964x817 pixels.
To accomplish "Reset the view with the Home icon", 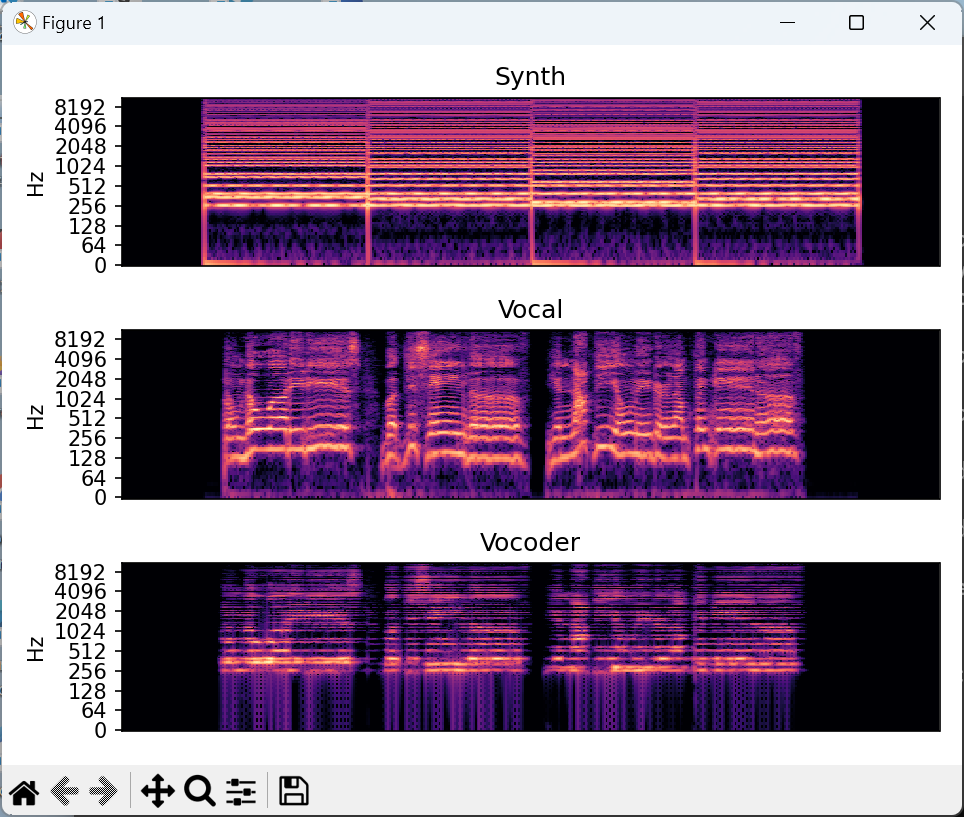I will click(24, 792).
